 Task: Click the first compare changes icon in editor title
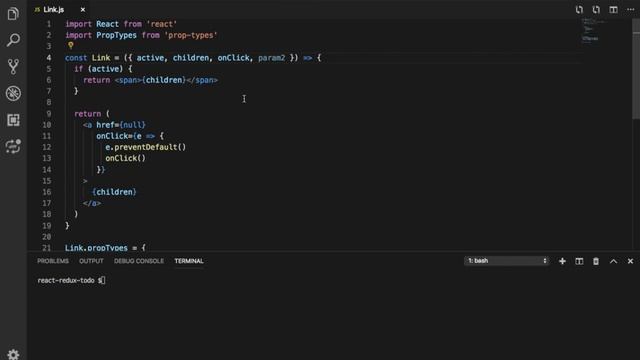tap(579, 9)
